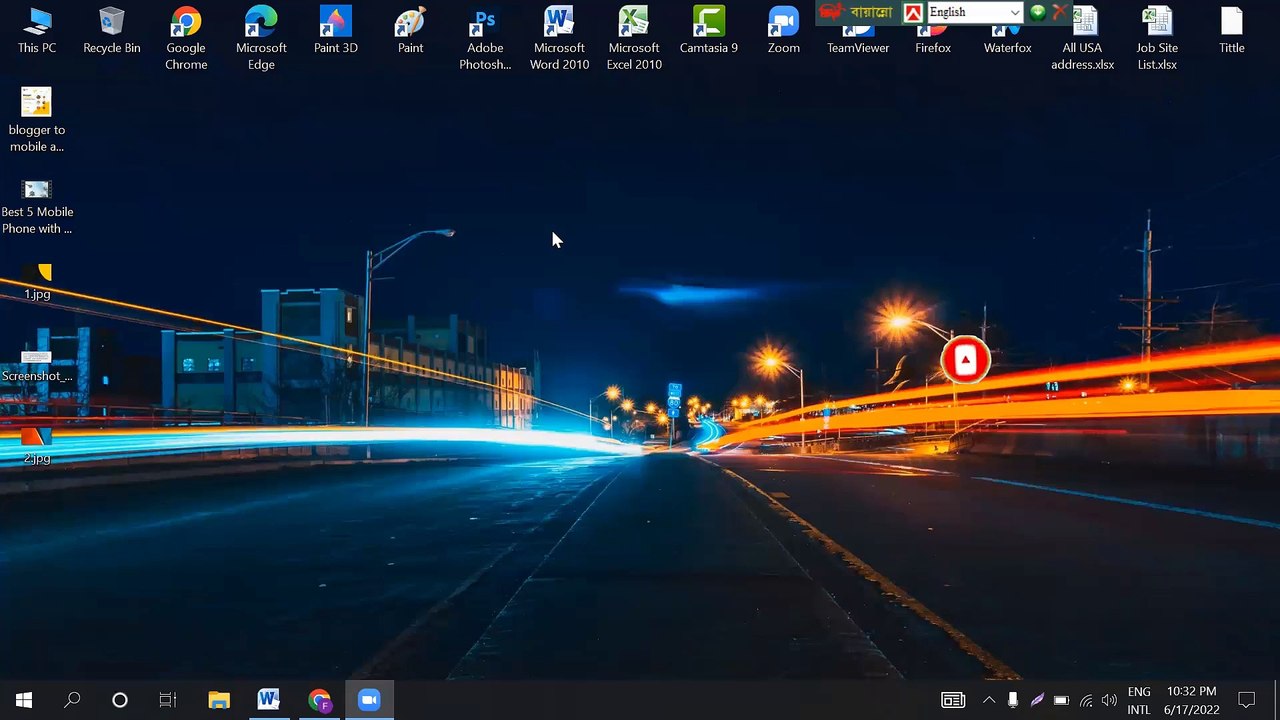Click the clock showing 10:32 PM
Screen dimensions: 1280x720
pos(1191,700)
